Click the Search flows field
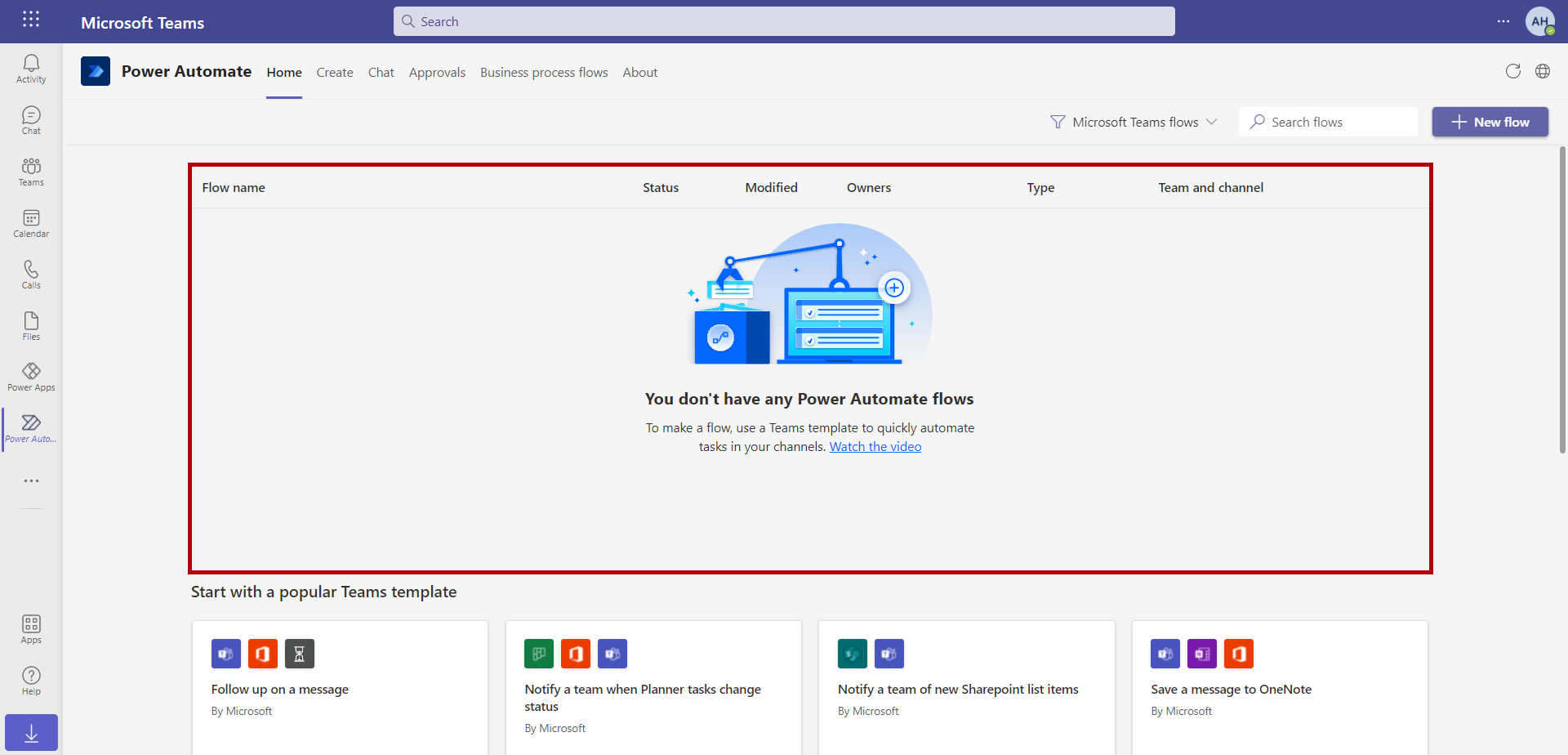The image size is (1568, 755). [1328, 122]
